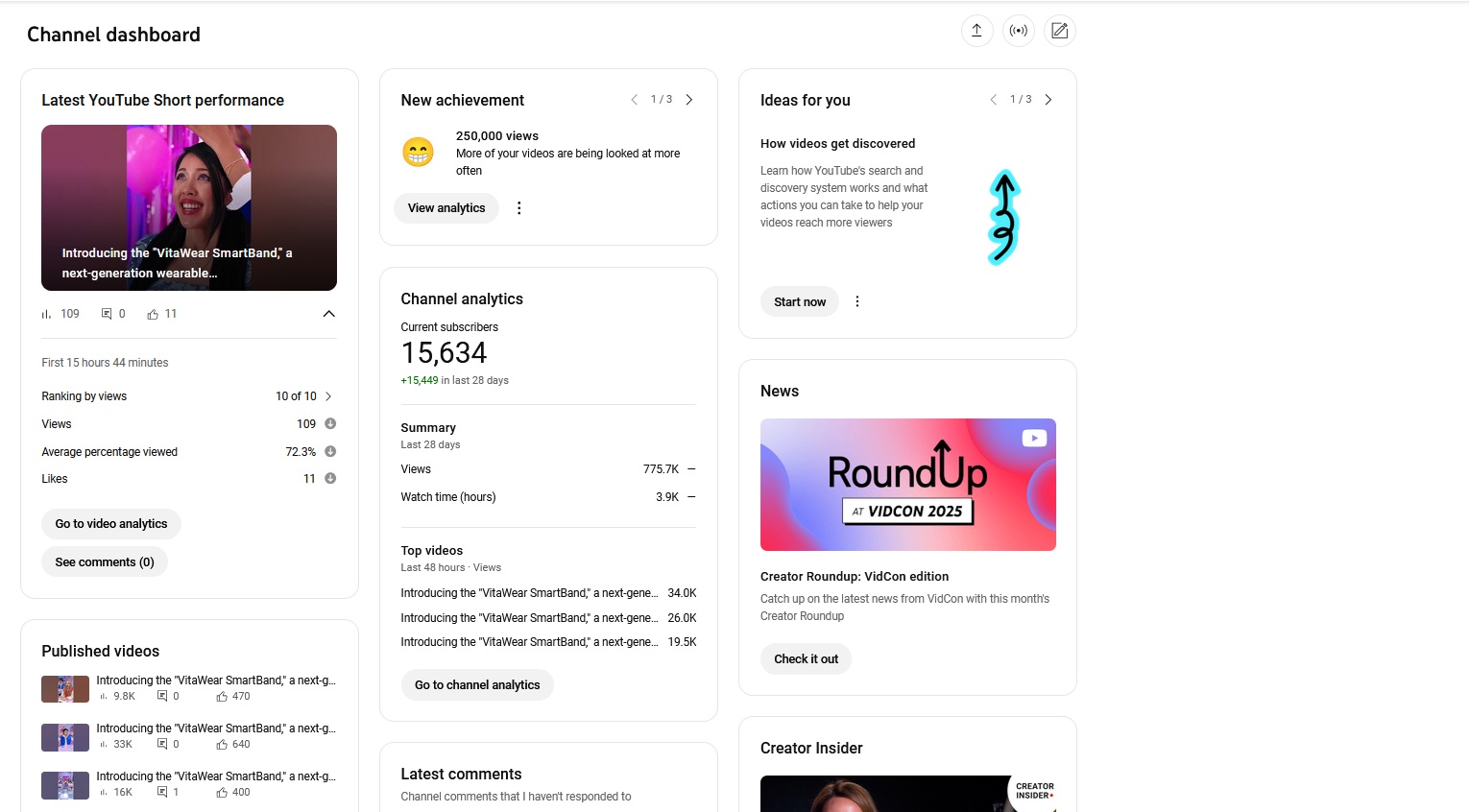Click thumbs-up icon showing 640 likes
The height and width of the screenshot is (812, 1469).
click(222, 745)
